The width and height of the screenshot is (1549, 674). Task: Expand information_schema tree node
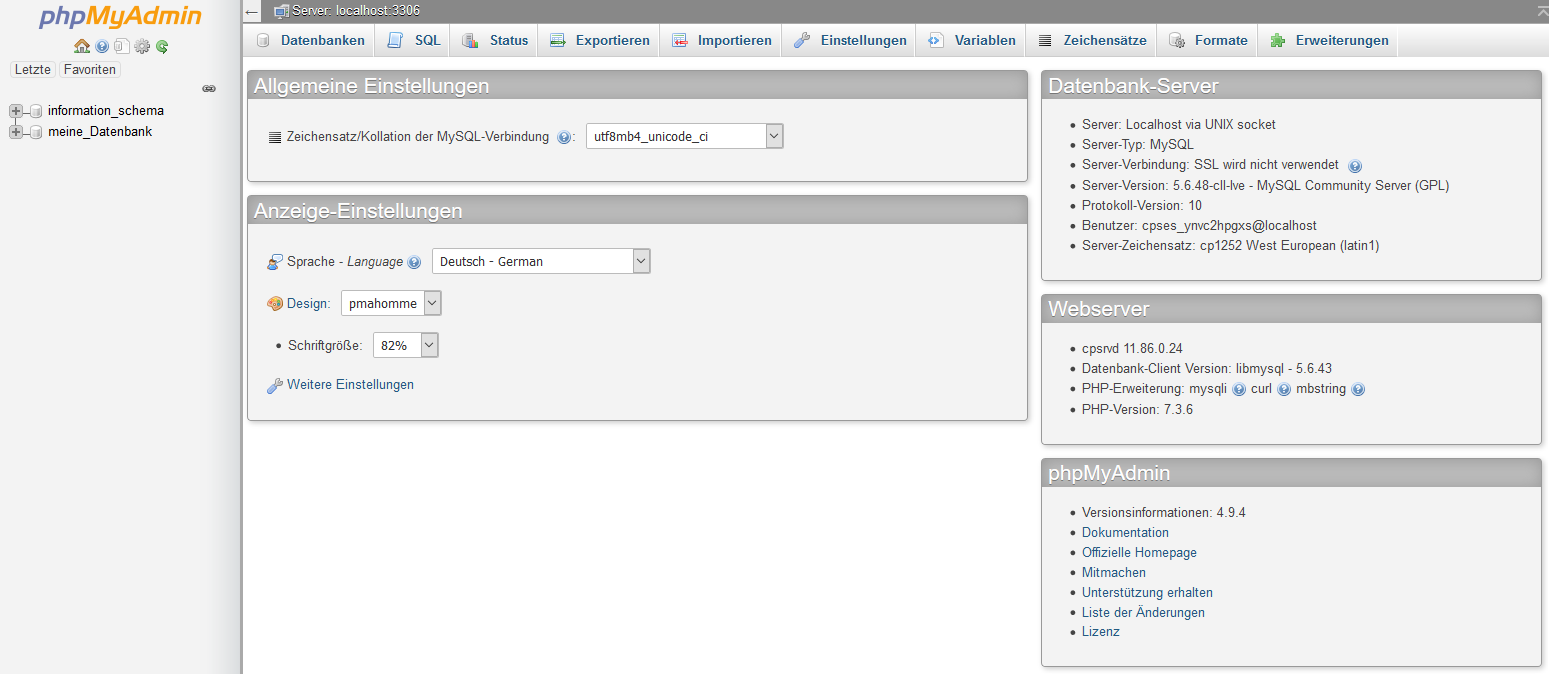(x=15, y=111)
